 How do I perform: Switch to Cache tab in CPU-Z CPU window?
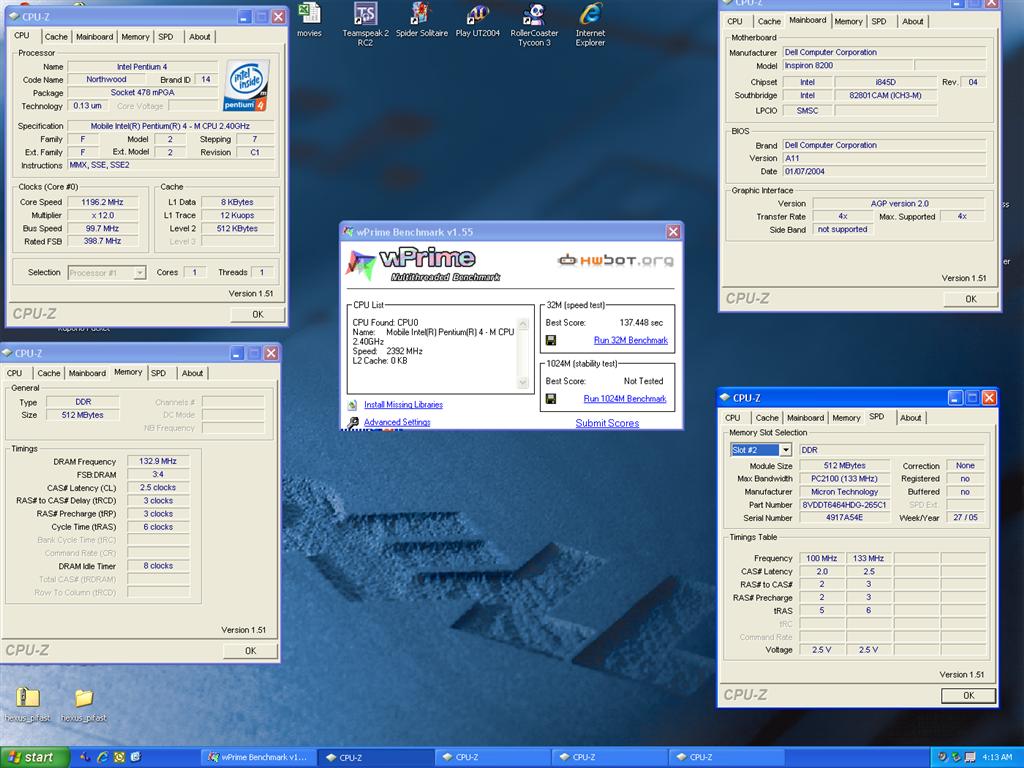coord(56,37)
